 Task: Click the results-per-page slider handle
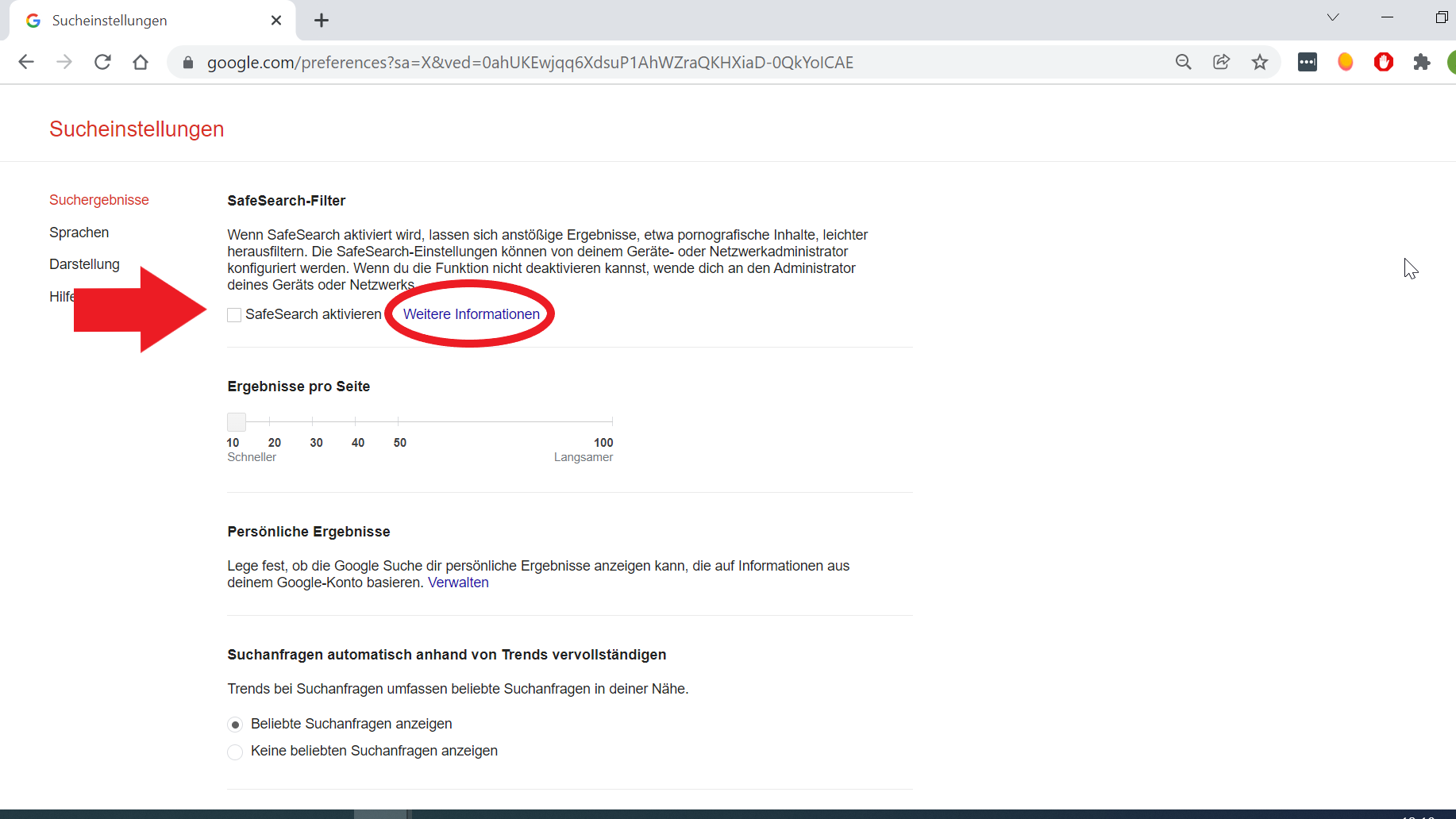tap(237, 421)
